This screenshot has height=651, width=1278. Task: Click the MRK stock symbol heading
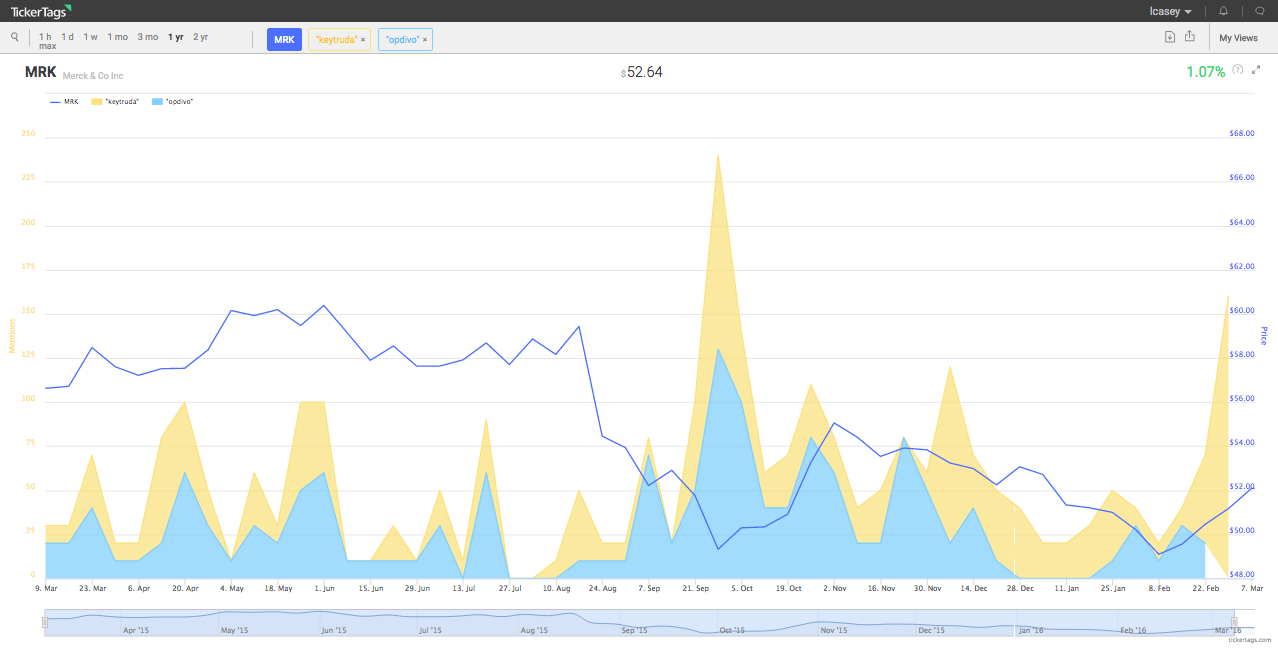coord(41,72)
